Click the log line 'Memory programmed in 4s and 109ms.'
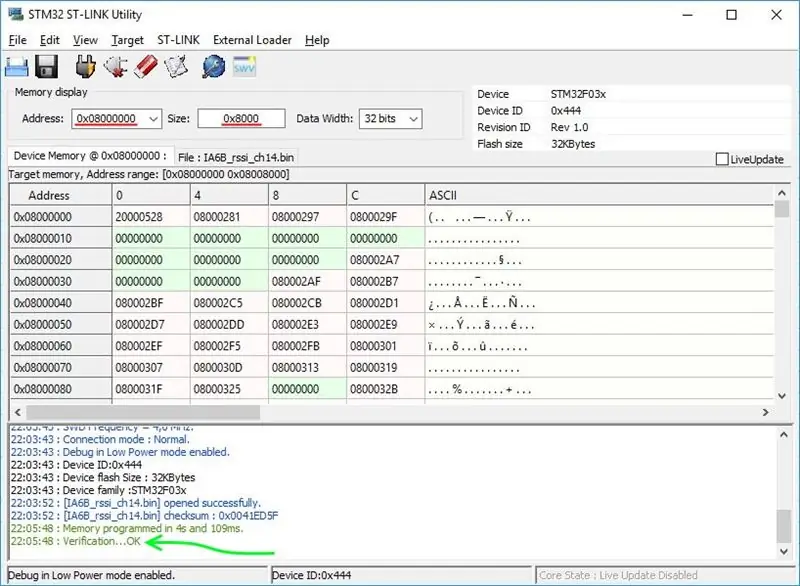Image resolution: width=800 pixels, height=586 pixels. click(x=127, y=528)
